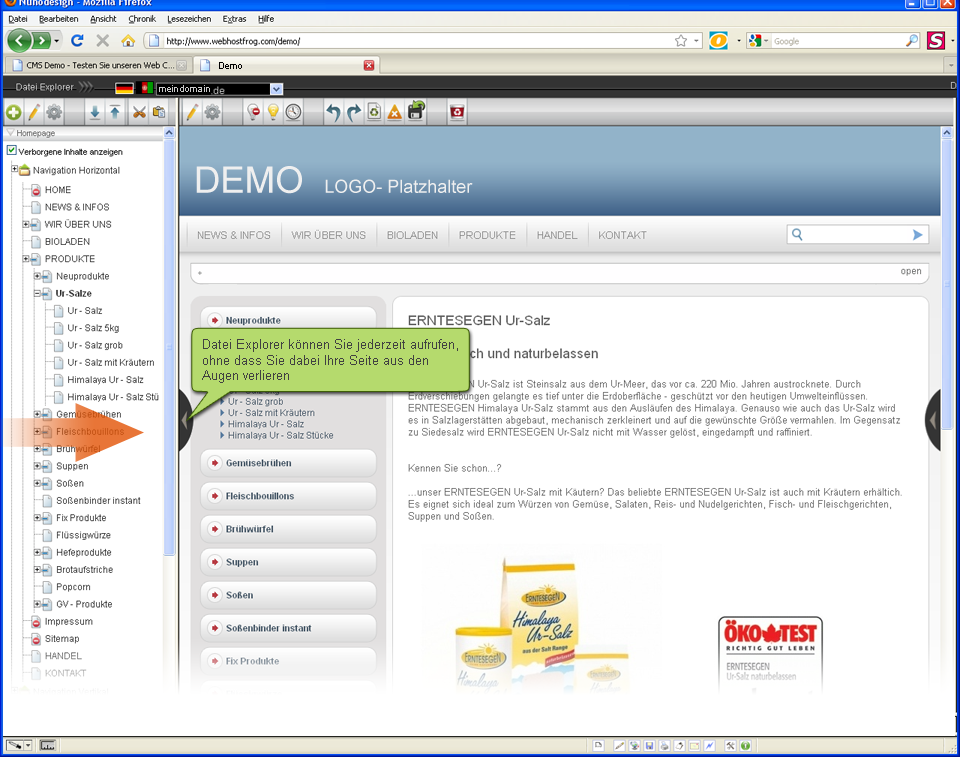Click the green round icon in the status bar
This screenshot has width=960, height=757.
tap(745, 745)
